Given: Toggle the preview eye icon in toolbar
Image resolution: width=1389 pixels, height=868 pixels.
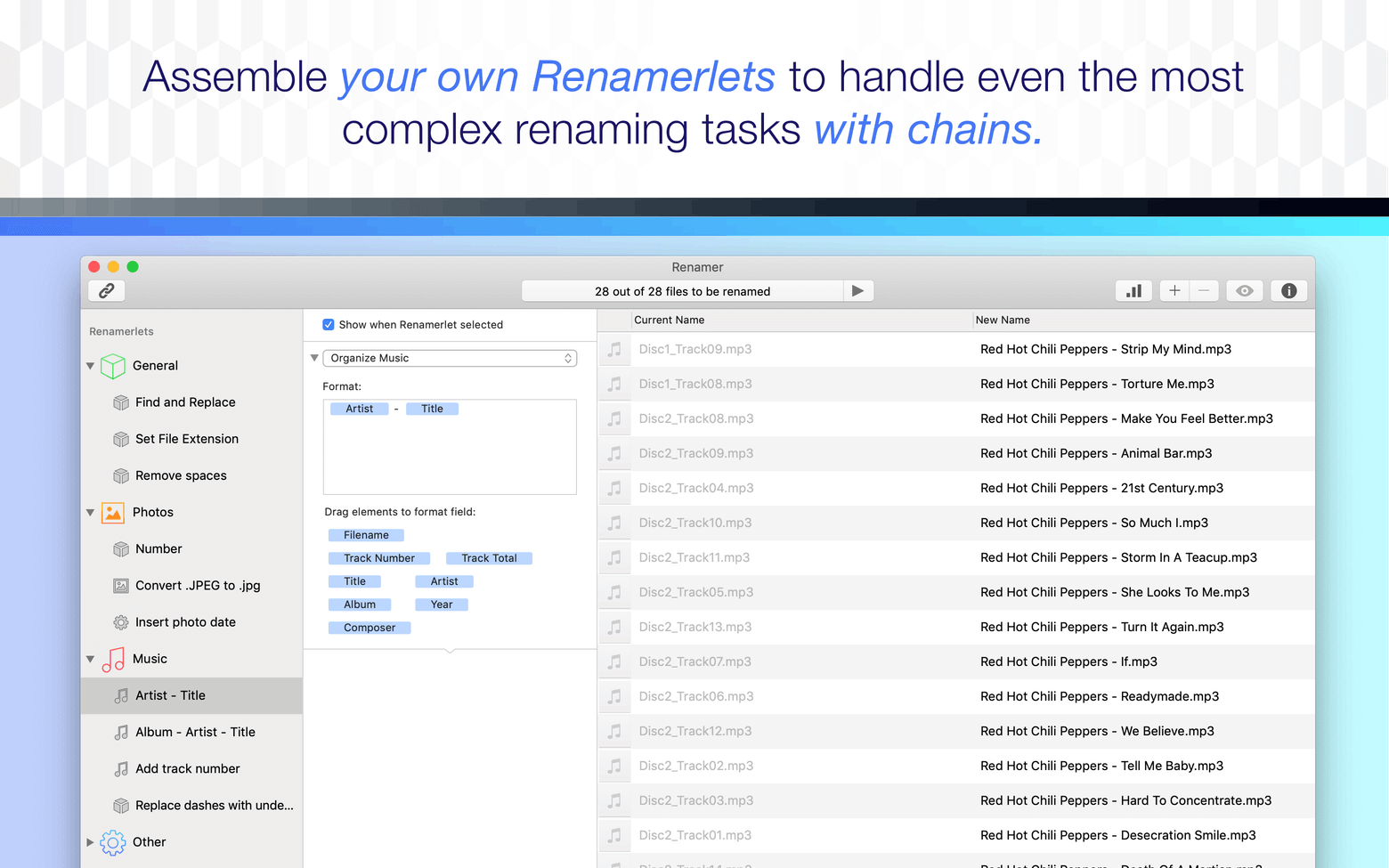Looking at the screenshot, I should pos(1244,290).
